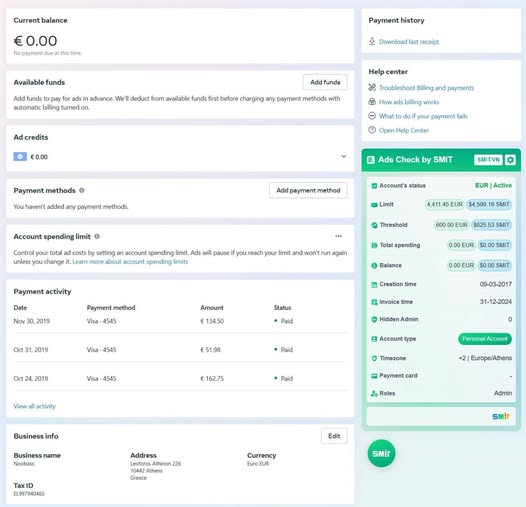Click the Personal Account type badge
The height and width of the screenshot is (507, 526).
[485, 339]
